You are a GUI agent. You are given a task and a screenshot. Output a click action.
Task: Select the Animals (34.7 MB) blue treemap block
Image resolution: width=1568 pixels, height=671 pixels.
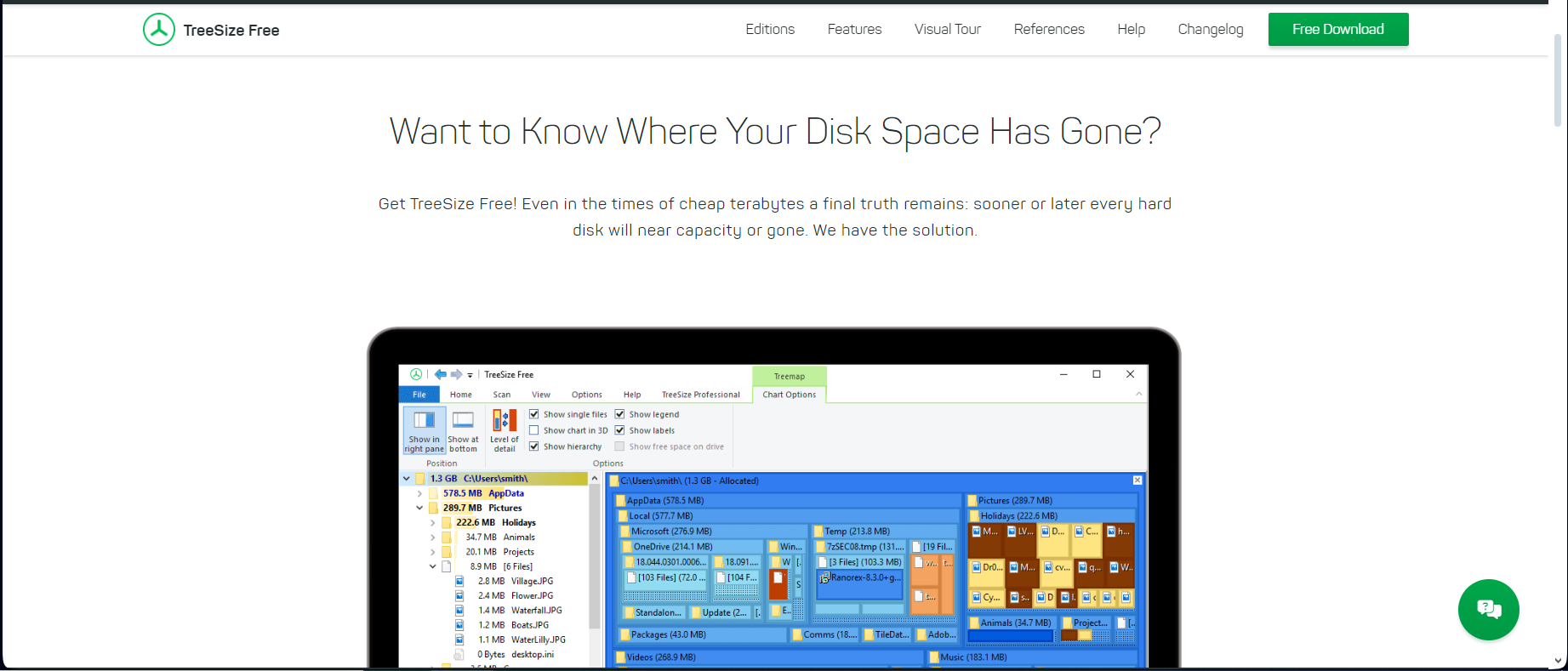click(1011, 635)
